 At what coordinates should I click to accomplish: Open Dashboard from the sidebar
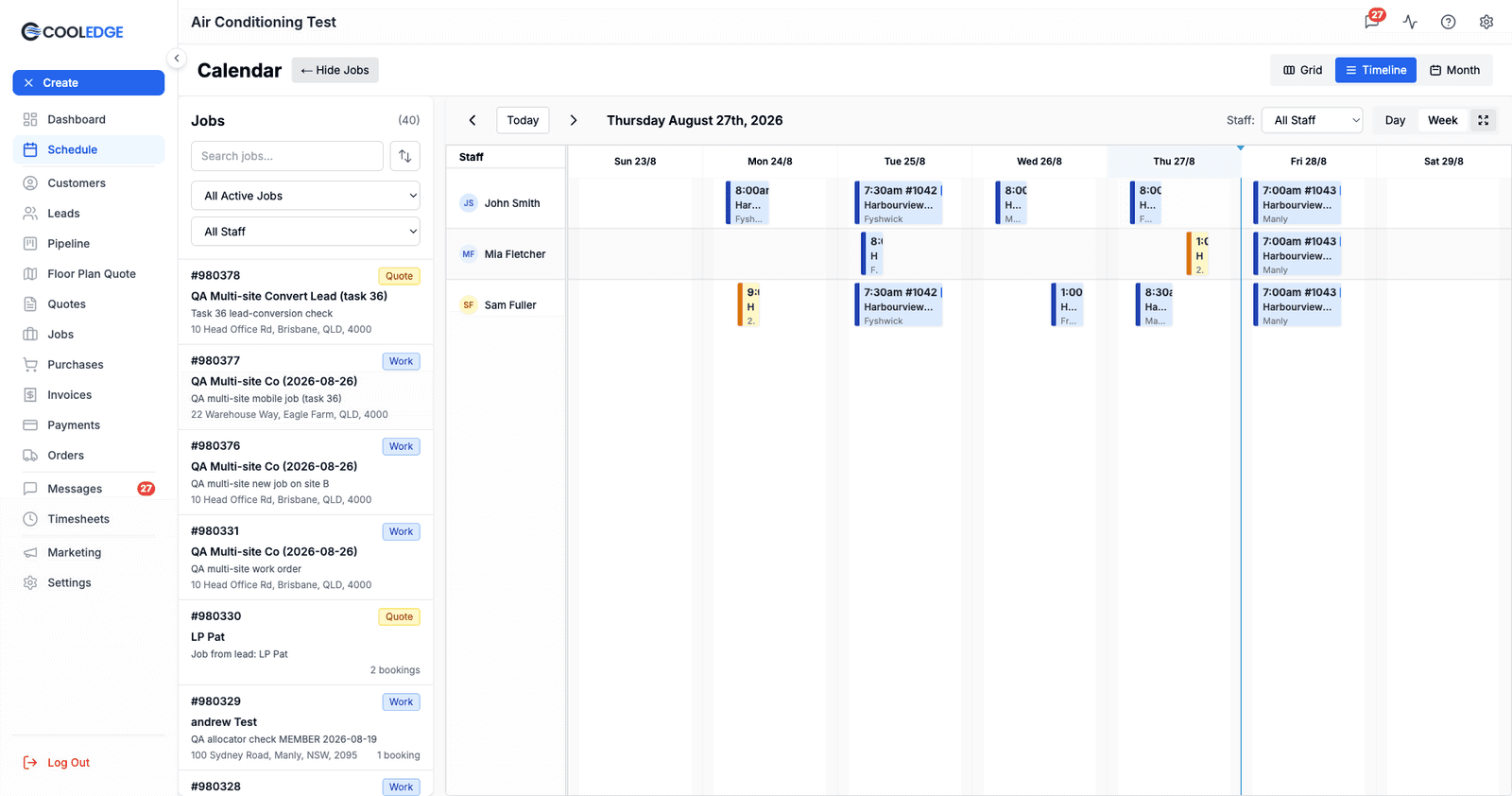point(88,119)
